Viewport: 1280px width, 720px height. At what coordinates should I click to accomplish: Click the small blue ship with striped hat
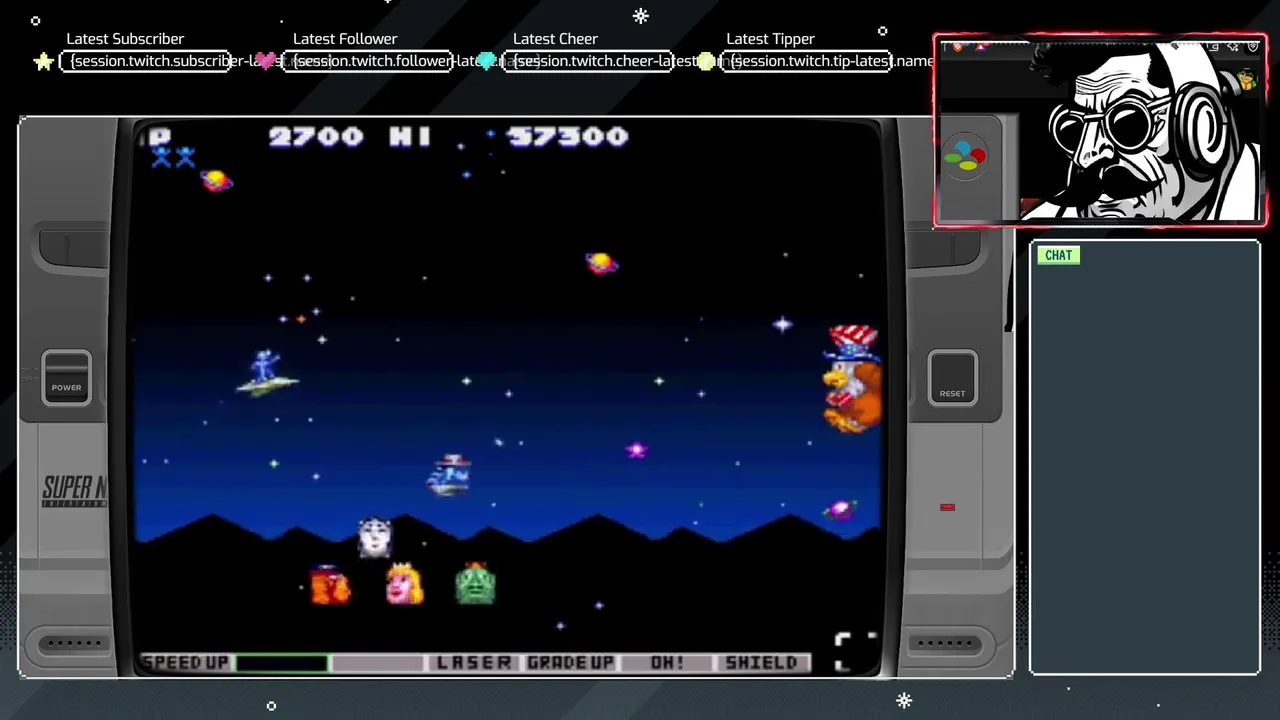[449, 474]
